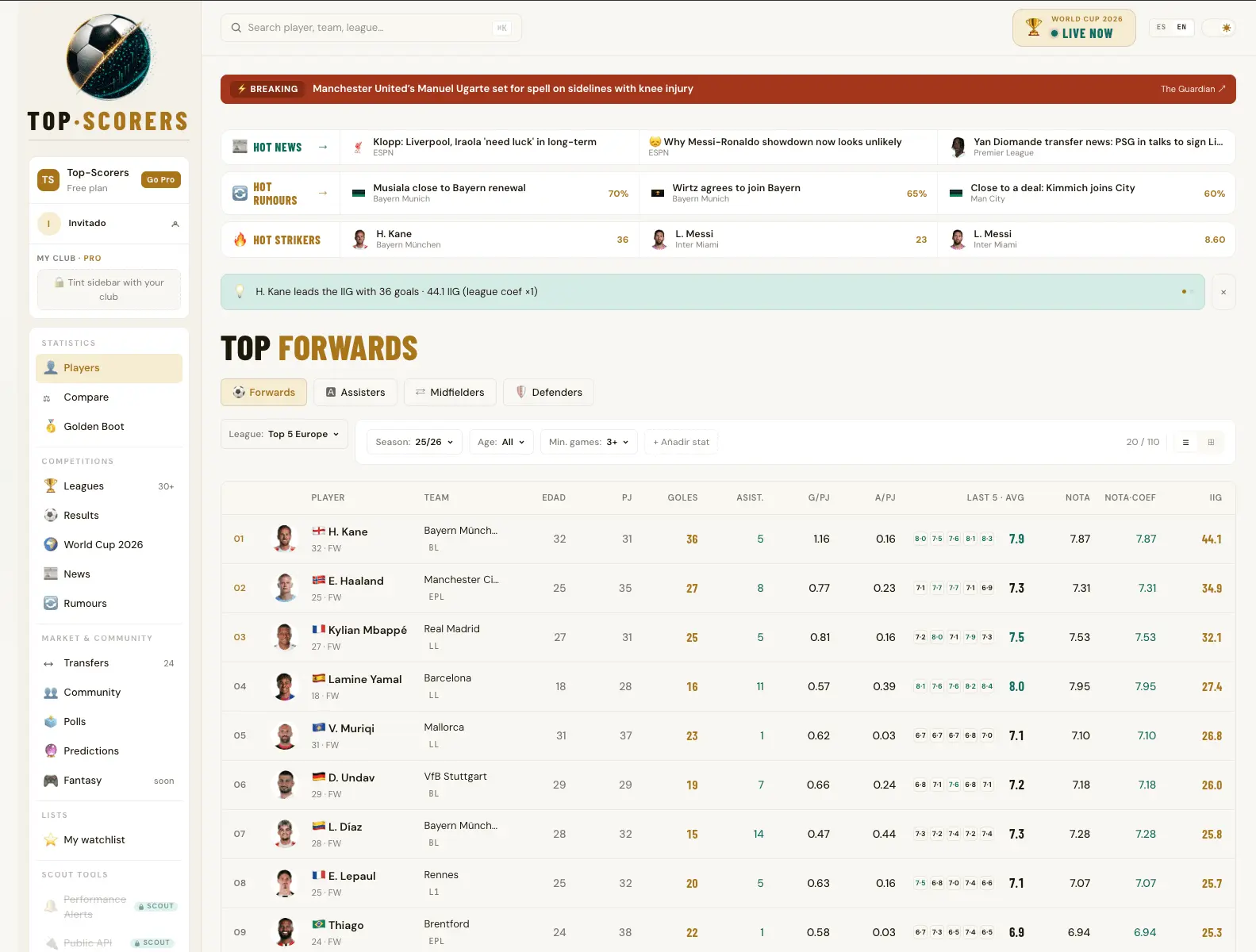Image resolution: width=1256 pixels, height=952 pixels.
Task: Open the Predictions page
Action: point(109,751)
